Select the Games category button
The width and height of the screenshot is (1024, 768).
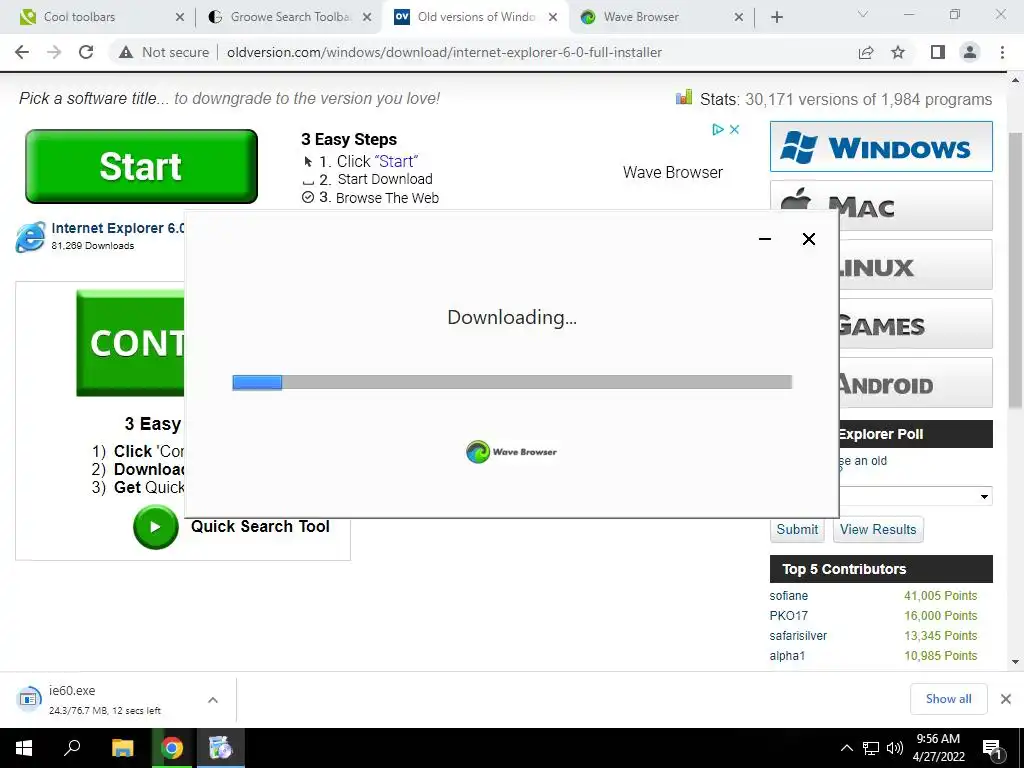916,323
